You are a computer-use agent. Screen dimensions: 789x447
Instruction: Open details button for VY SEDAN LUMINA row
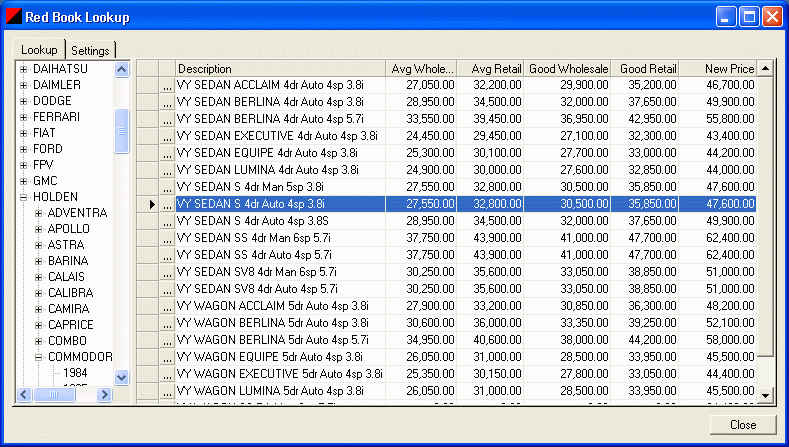click(167, 170)
